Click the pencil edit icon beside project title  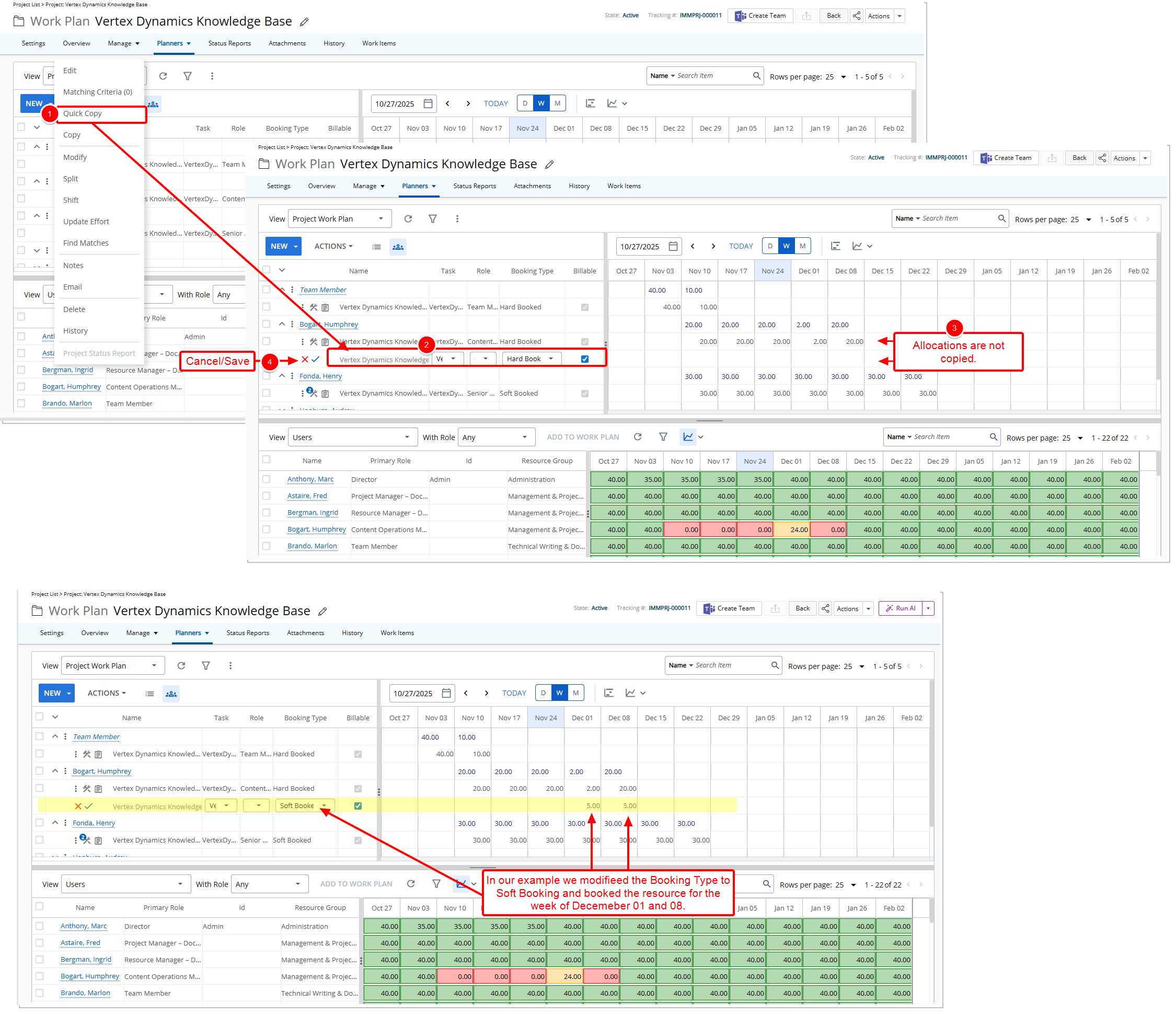322,611
